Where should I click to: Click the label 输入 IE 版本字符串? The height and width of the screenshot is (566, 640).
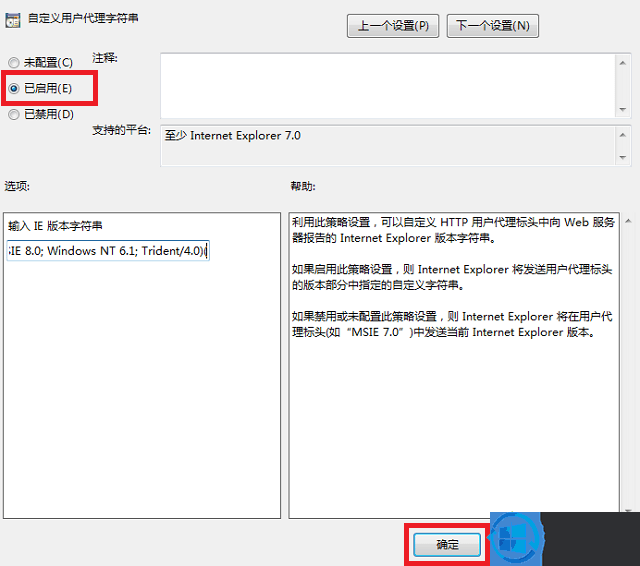click(x=55, y=226)
